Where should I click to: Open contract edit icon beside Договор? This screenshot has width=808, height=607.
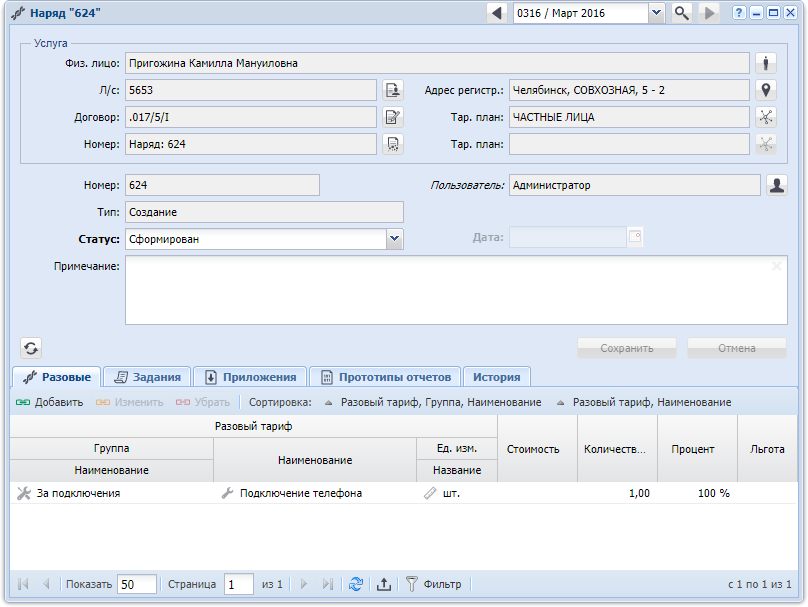tap(393, 117)
